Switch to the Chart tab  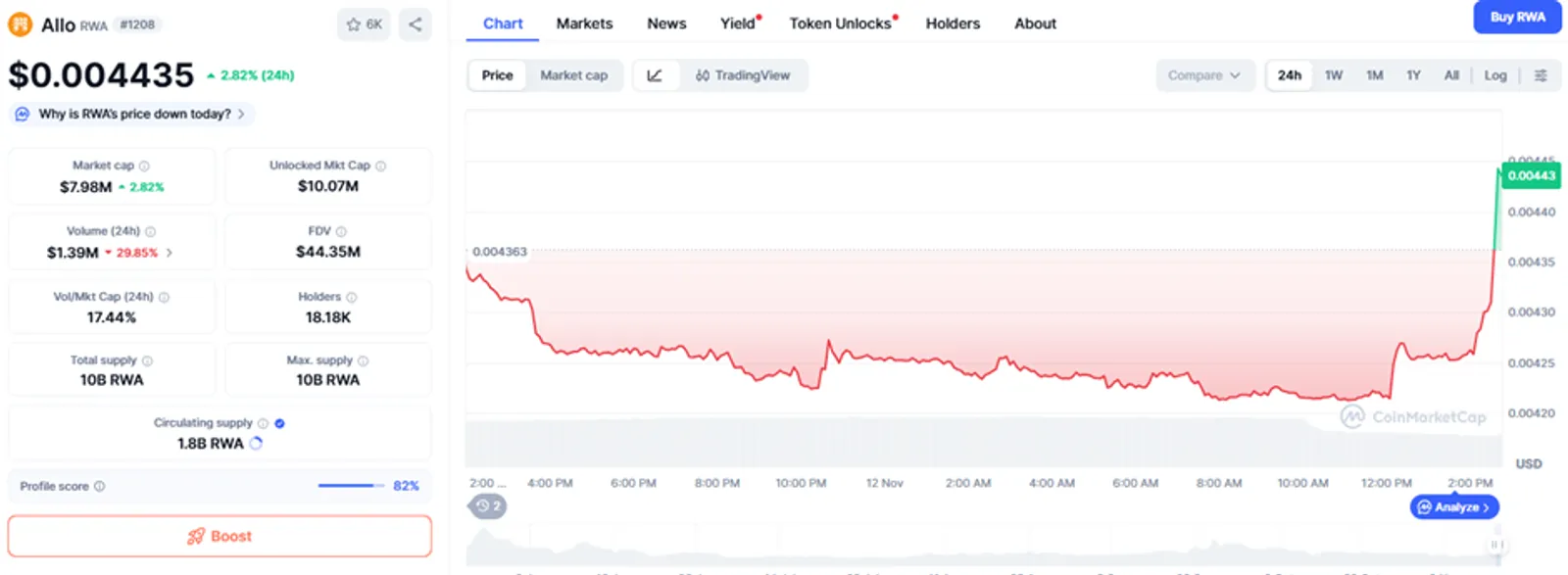click(x=503, y=24)
